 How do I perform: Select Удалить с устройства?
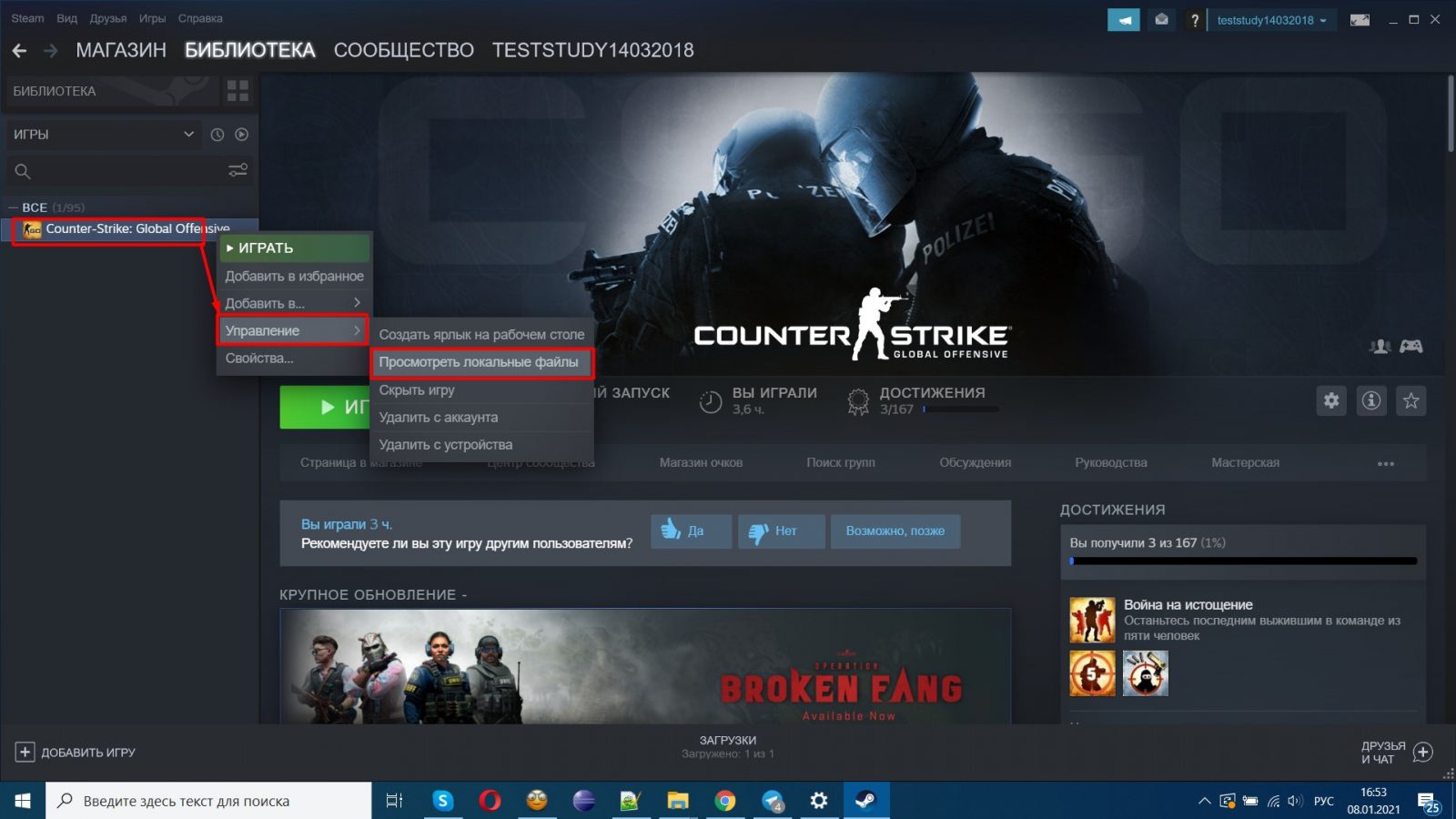point(482,444)
